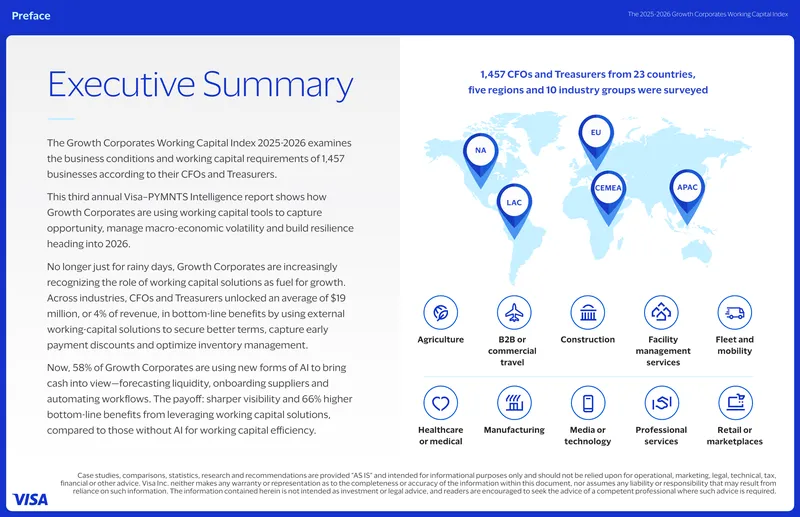Image resolution: width=800 pixels, height=517 pixels.
Task: Select the Media or technology phone icon
Action: point(588,403)
